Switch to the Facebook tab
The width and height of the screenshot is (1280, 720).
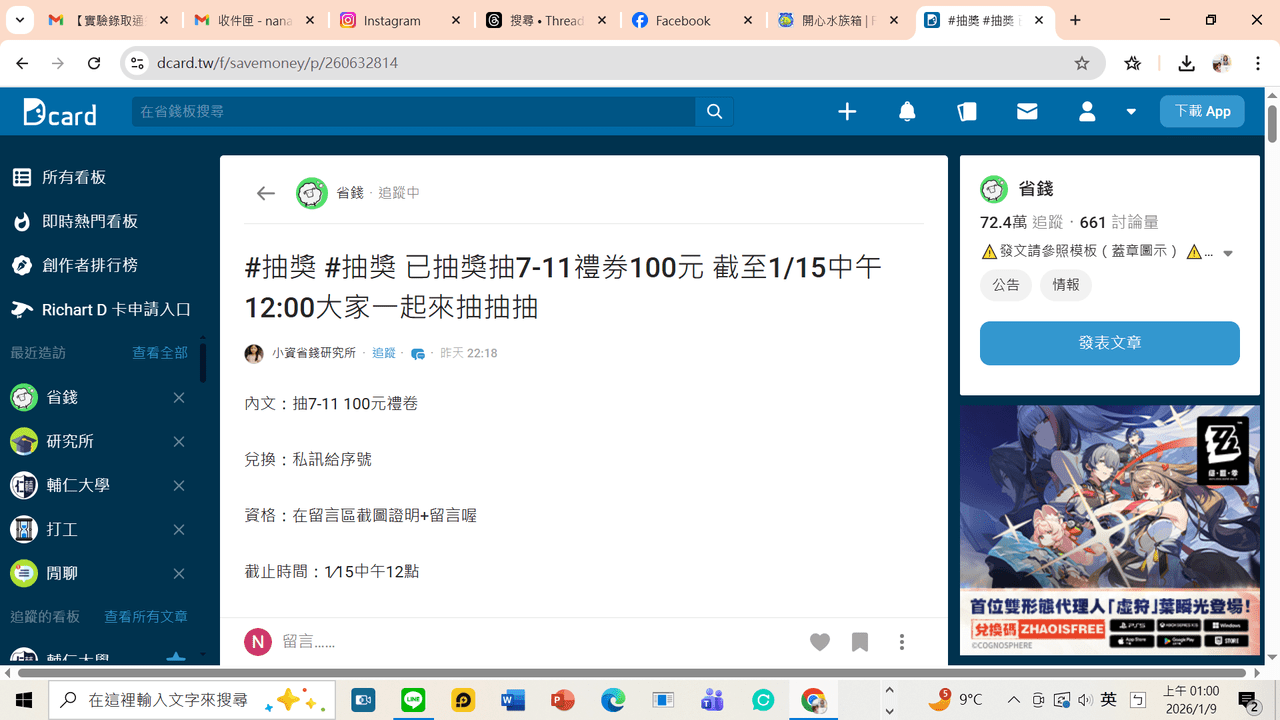(692, 20)
